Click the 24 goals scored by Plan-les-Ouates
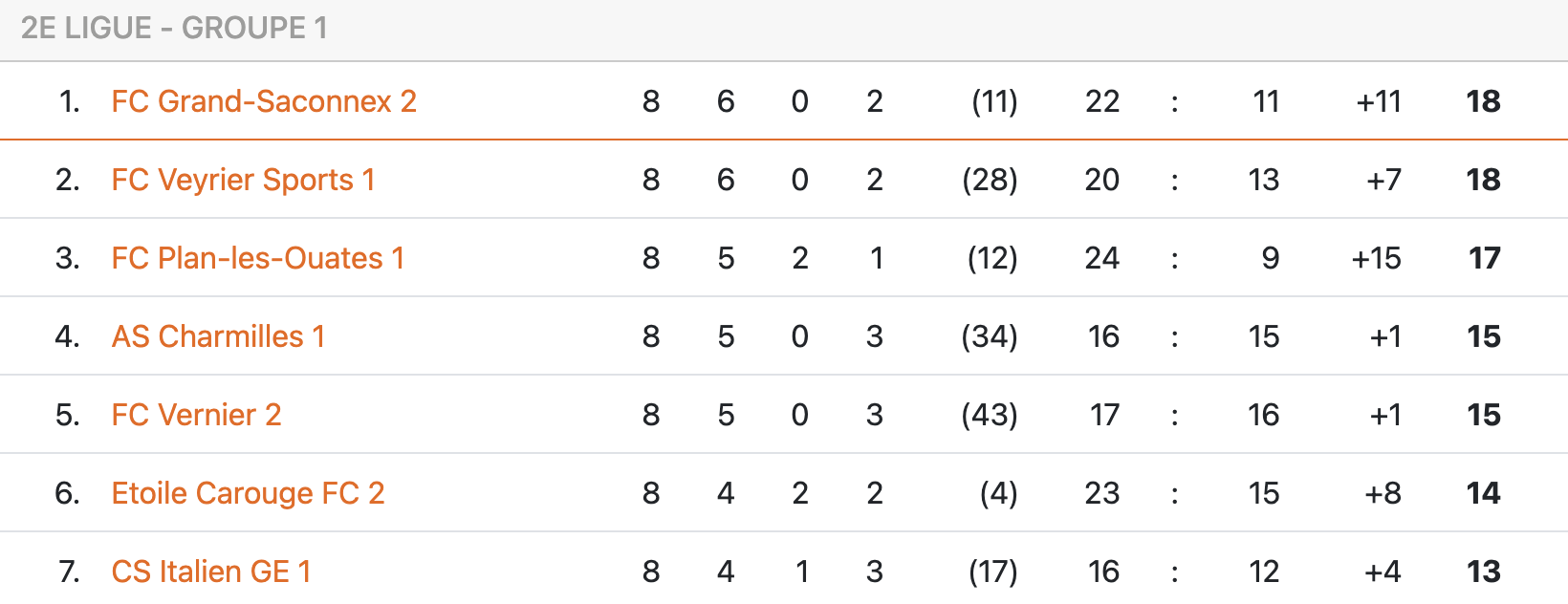1568x604 pixels. tap(1101, 258)
